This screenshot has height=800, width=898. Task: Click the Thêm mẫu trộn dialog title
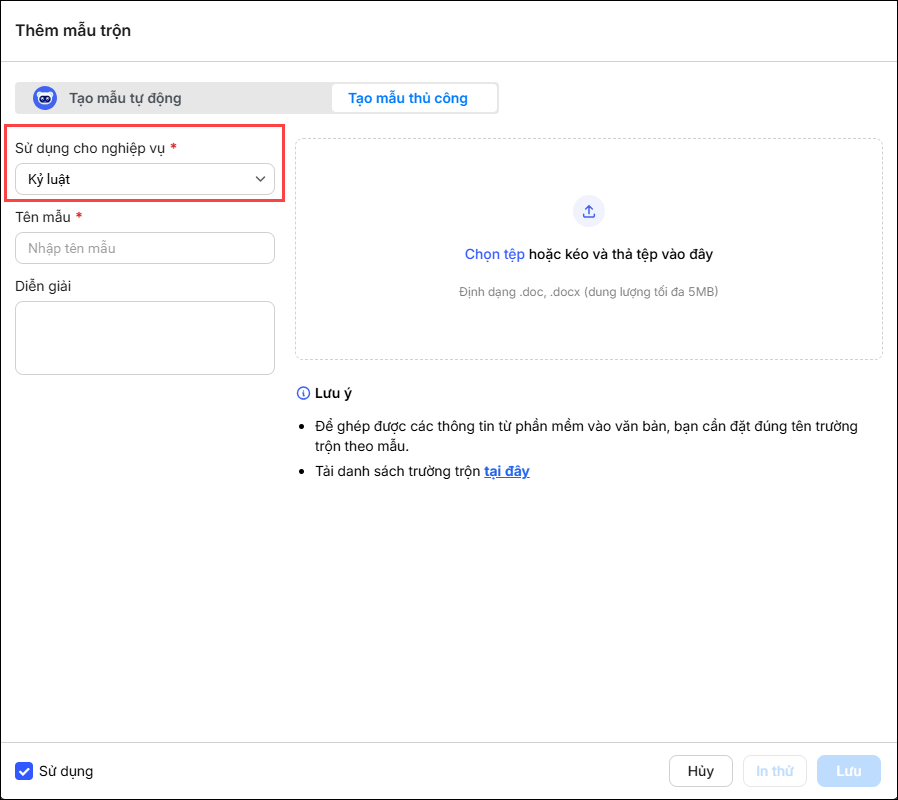(x=73, y=30)
